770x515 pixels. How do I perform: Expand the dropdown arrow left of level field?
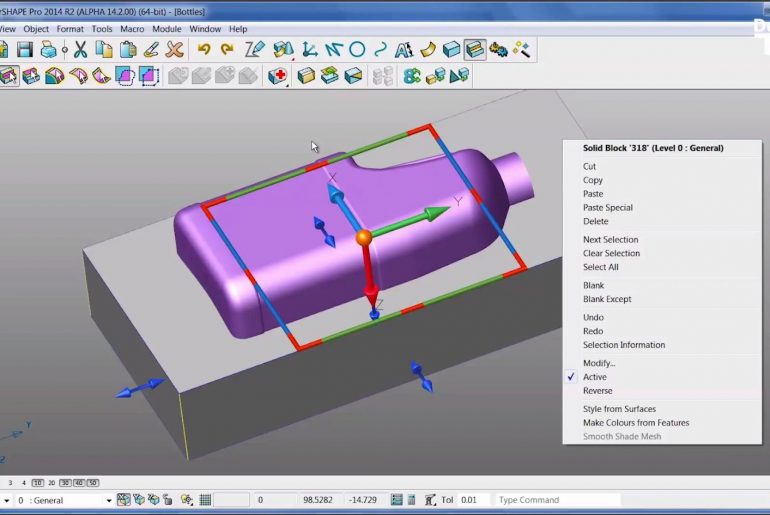point(5,500)
